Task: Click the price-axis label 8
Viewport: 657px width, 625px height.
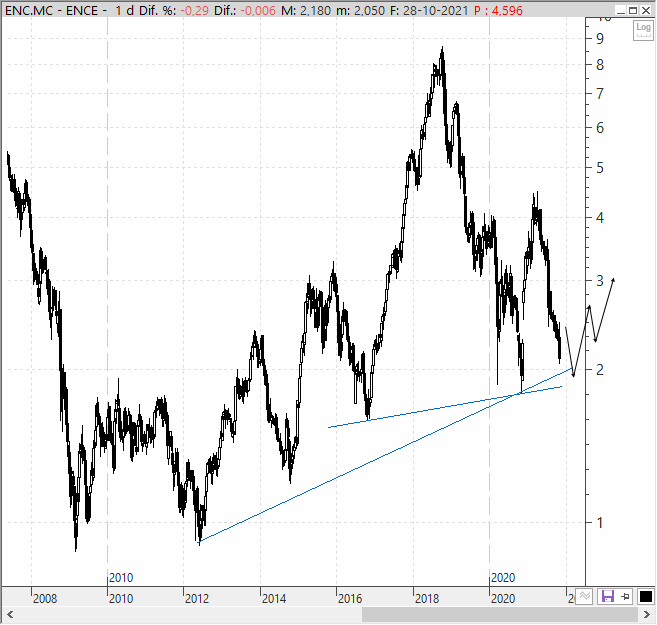Action: pyautogui.click(x=600, y=65)
